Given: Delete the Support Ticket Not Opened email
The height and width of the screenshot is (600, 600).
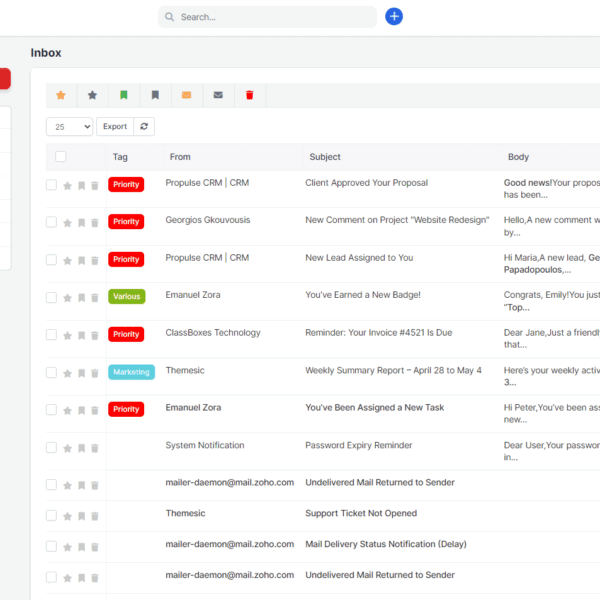Looking at the screenshot, I should click(x=95, y=516).
